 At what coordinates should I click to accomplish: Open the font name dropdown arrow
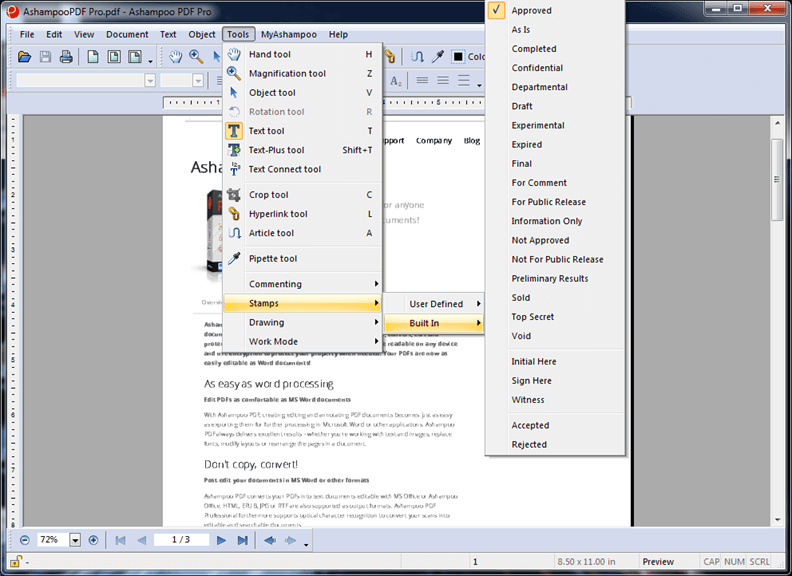150,80
